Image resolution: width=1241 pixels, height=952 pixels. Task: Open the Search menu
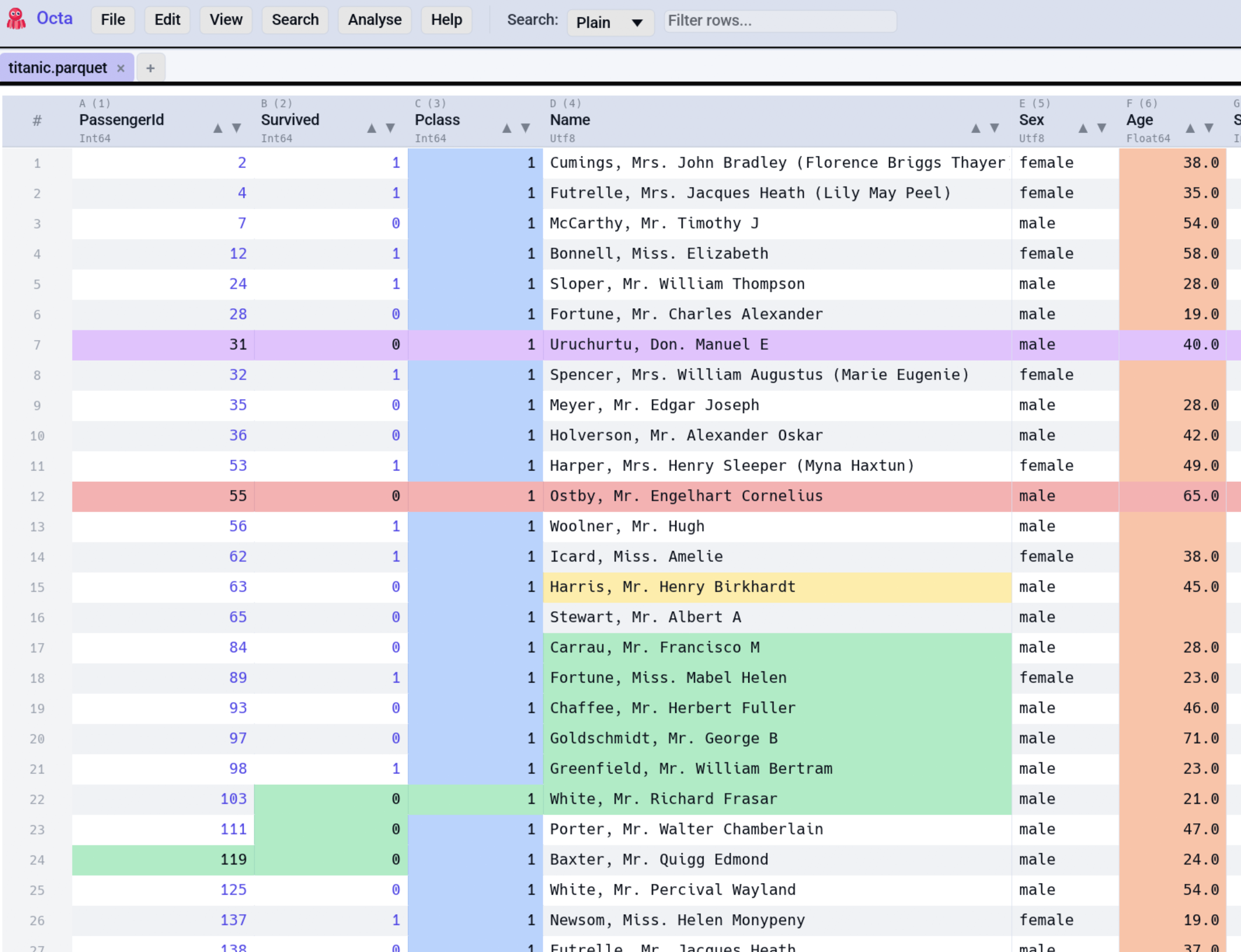[x=295, y=20]
